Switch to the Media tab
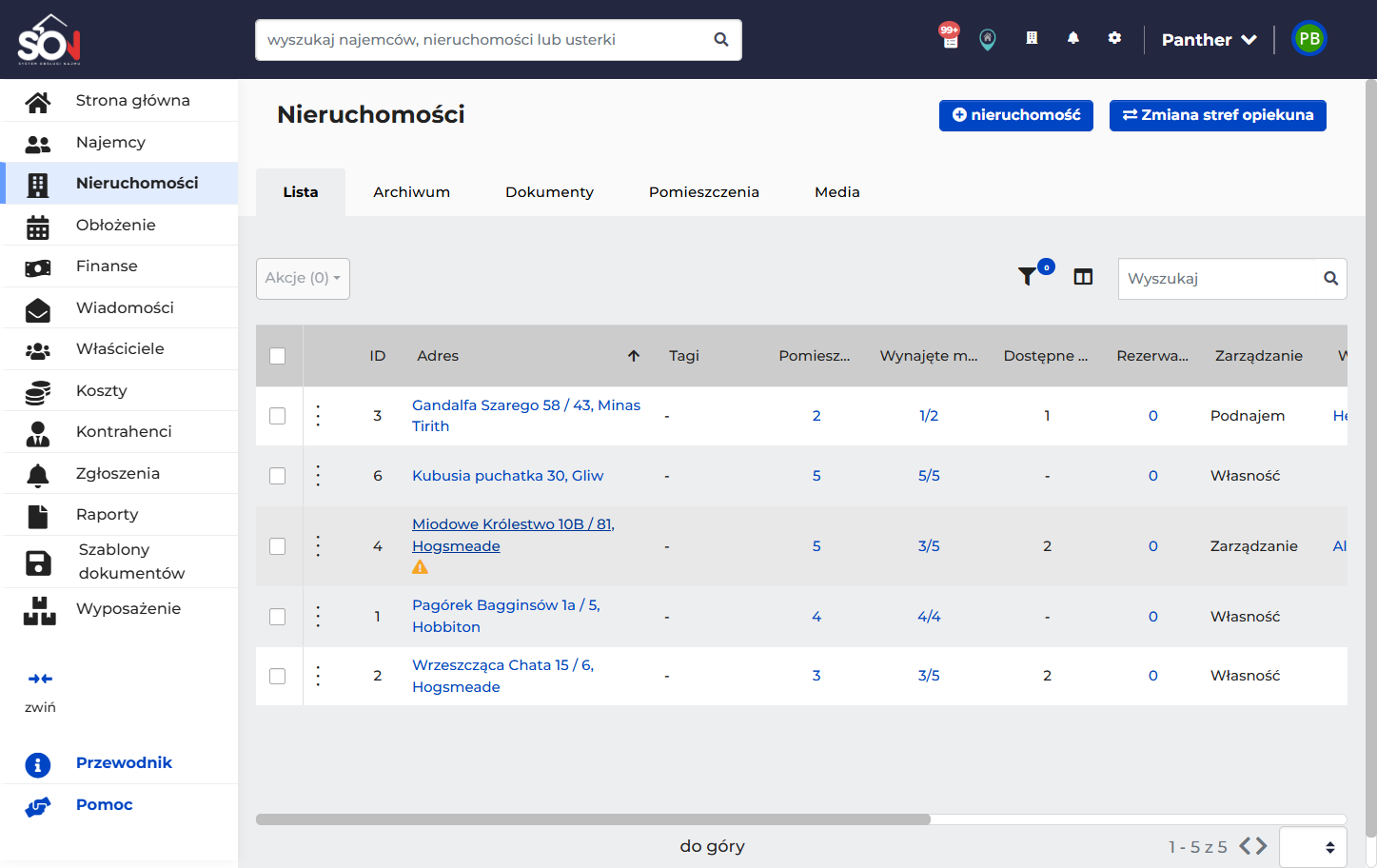The height and width of the screenshot is (868, 1377). pos(837,192)
